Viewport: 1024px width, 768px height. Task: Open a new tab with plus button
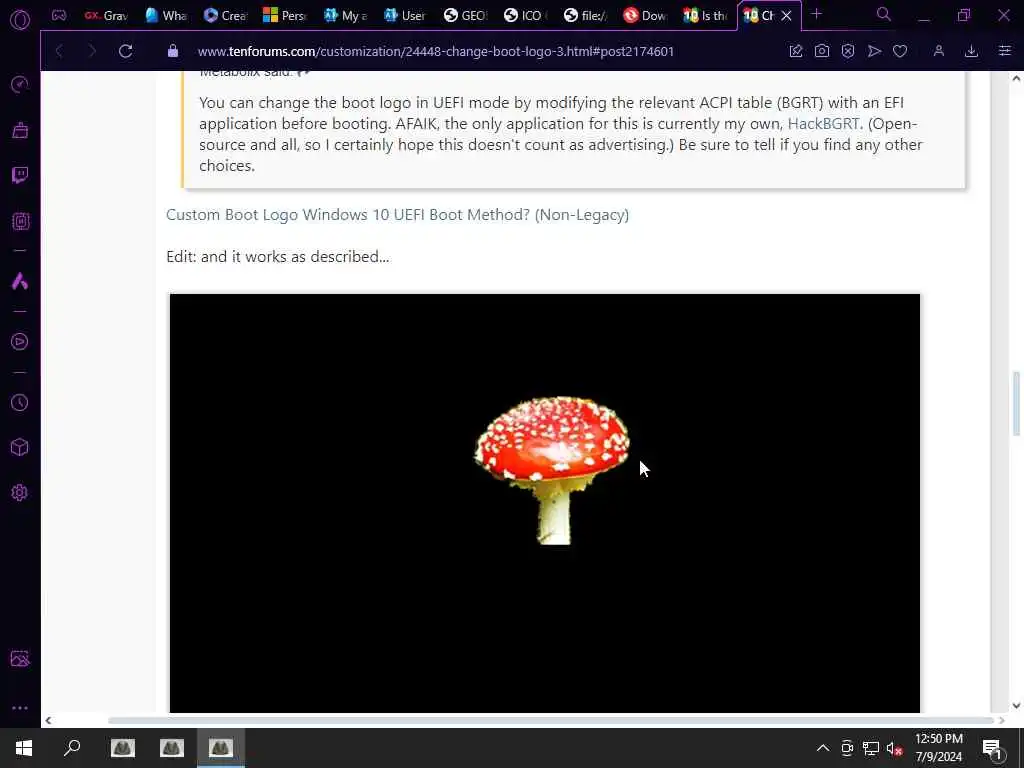[816, 14]
